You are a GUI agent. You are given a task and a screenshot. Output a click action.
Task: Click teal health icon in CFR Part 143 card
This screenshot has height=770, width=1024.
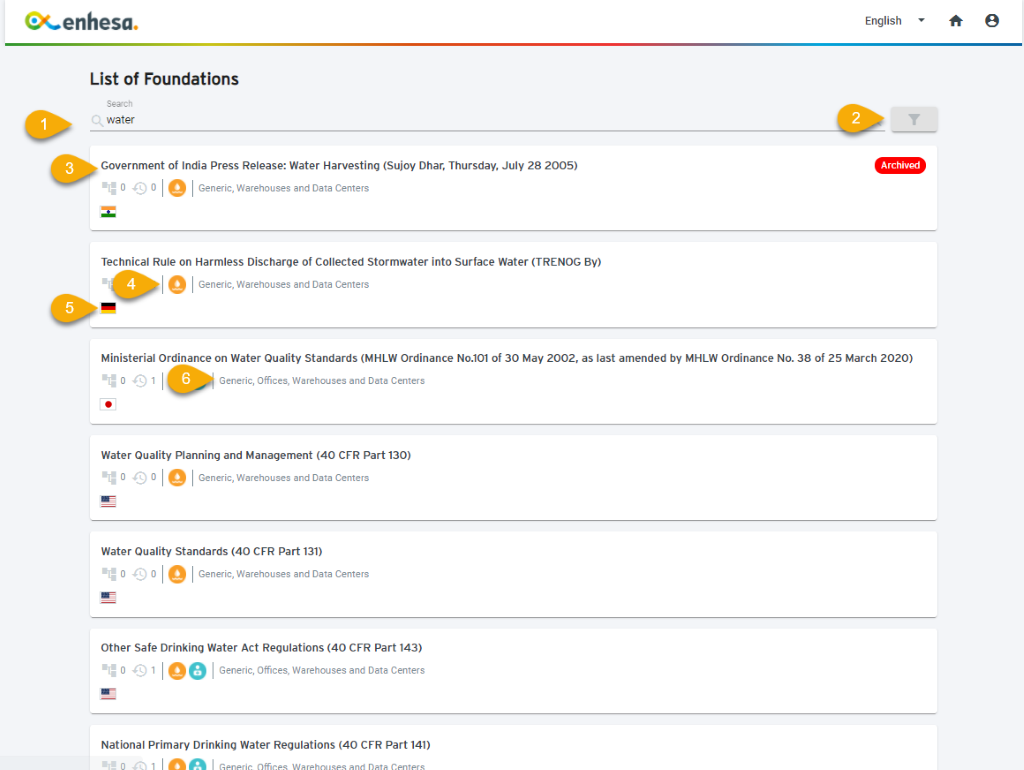[197, 670]
